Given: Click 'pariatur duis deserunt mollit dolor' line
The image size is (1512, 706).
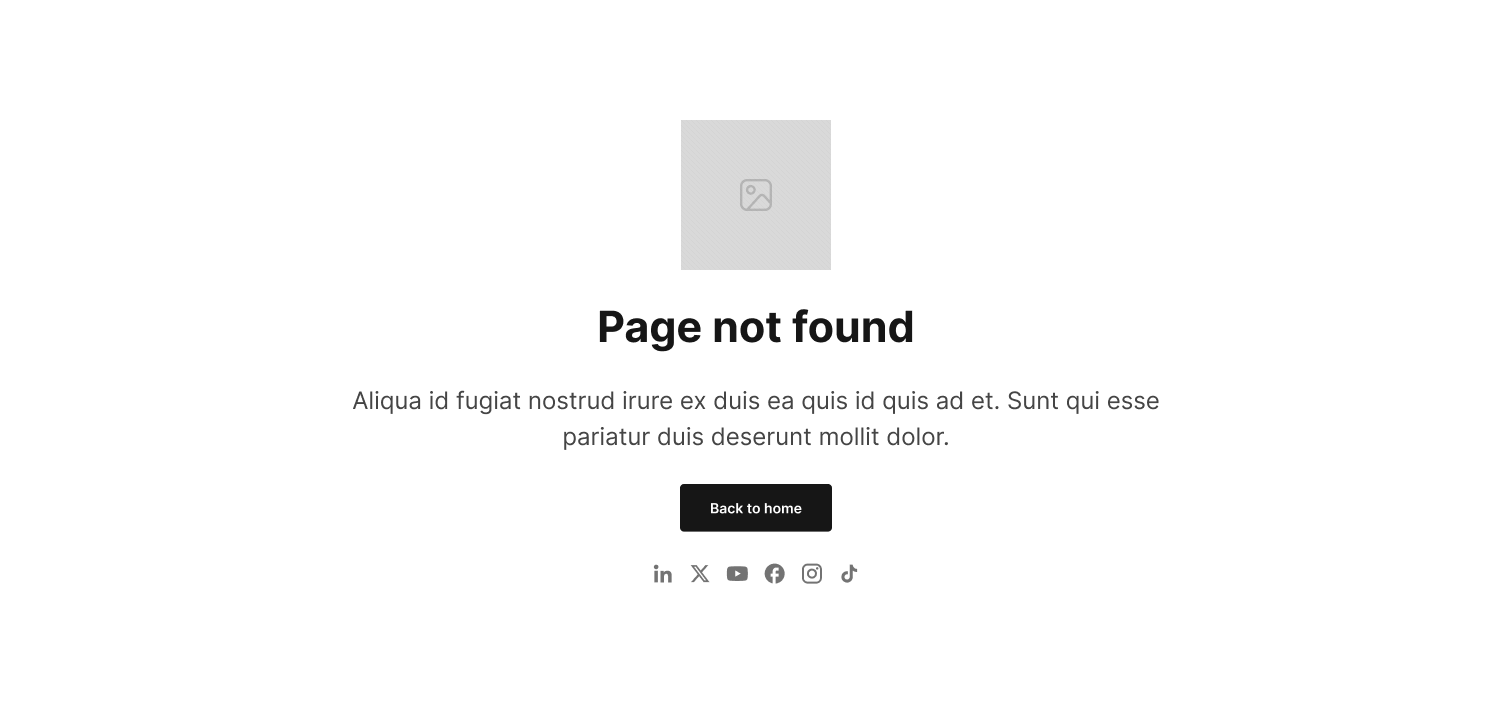Looking at the screenshot, I should click(756, 437).
